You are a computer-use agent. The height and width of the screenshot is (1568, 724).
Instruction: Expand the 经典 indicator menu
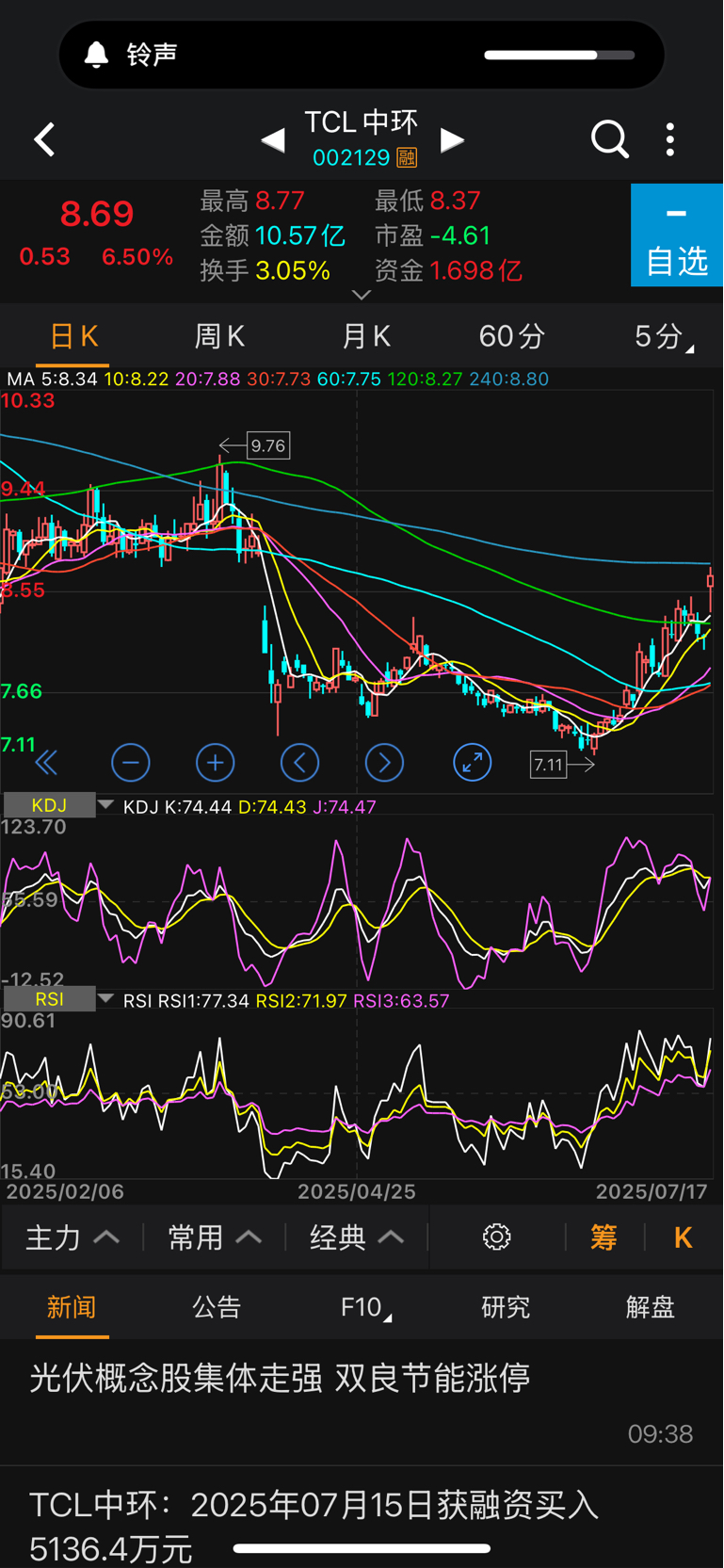pyautogui.click(x=357, y=1237)
